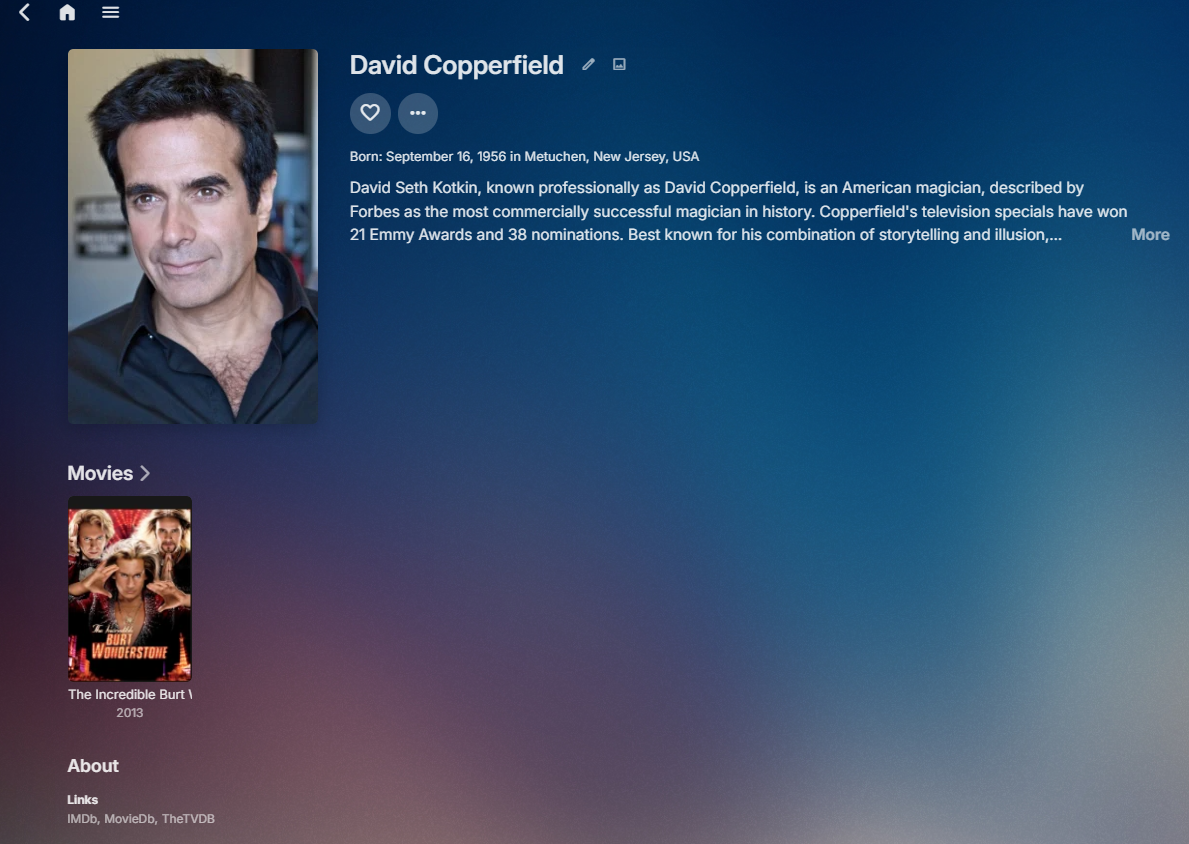Screen dimensions: 1189x844
Task: Open the Movies section header
Action: (100, 473)
